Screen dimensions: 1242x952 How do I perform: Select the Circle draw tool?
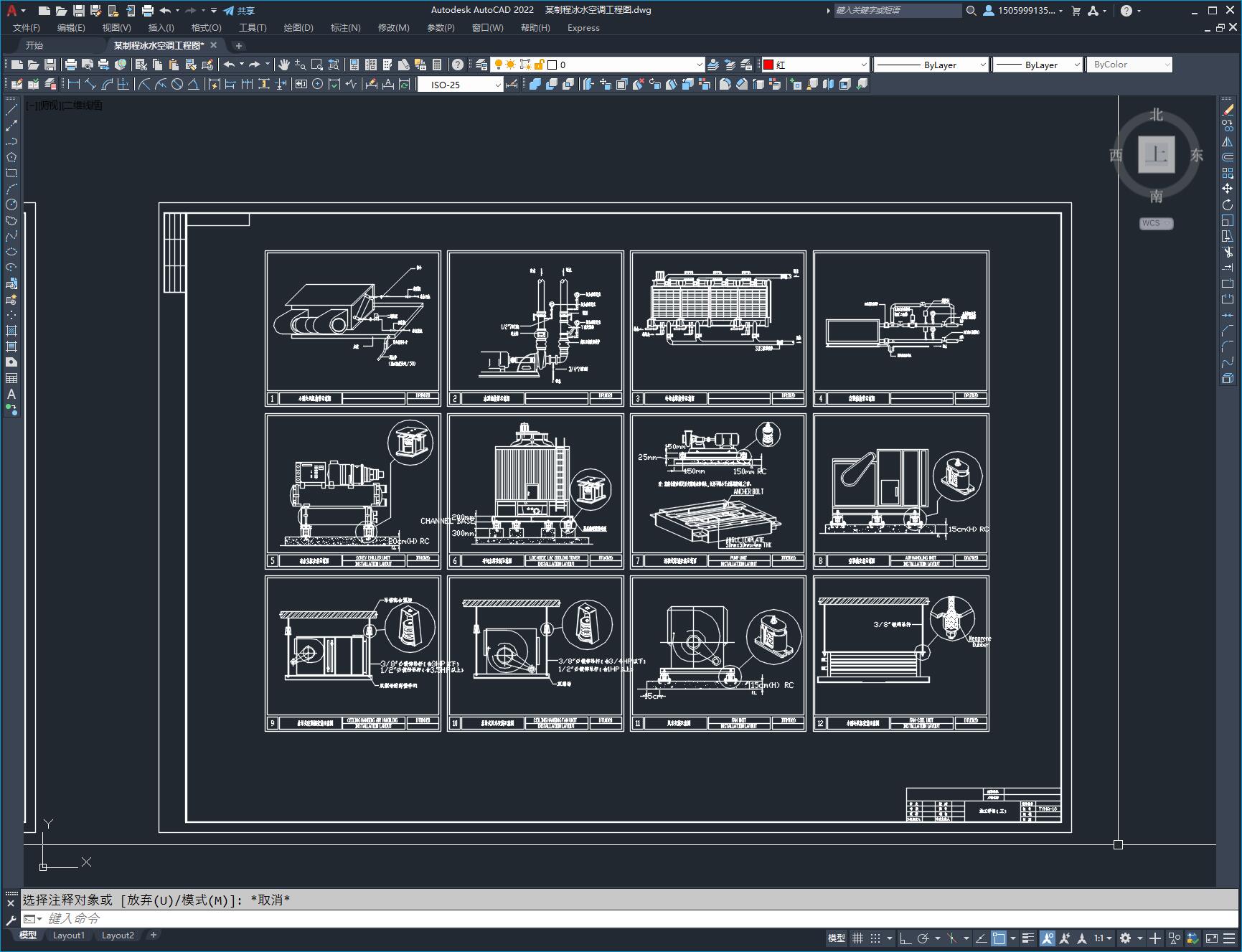[x=11, y=204]
